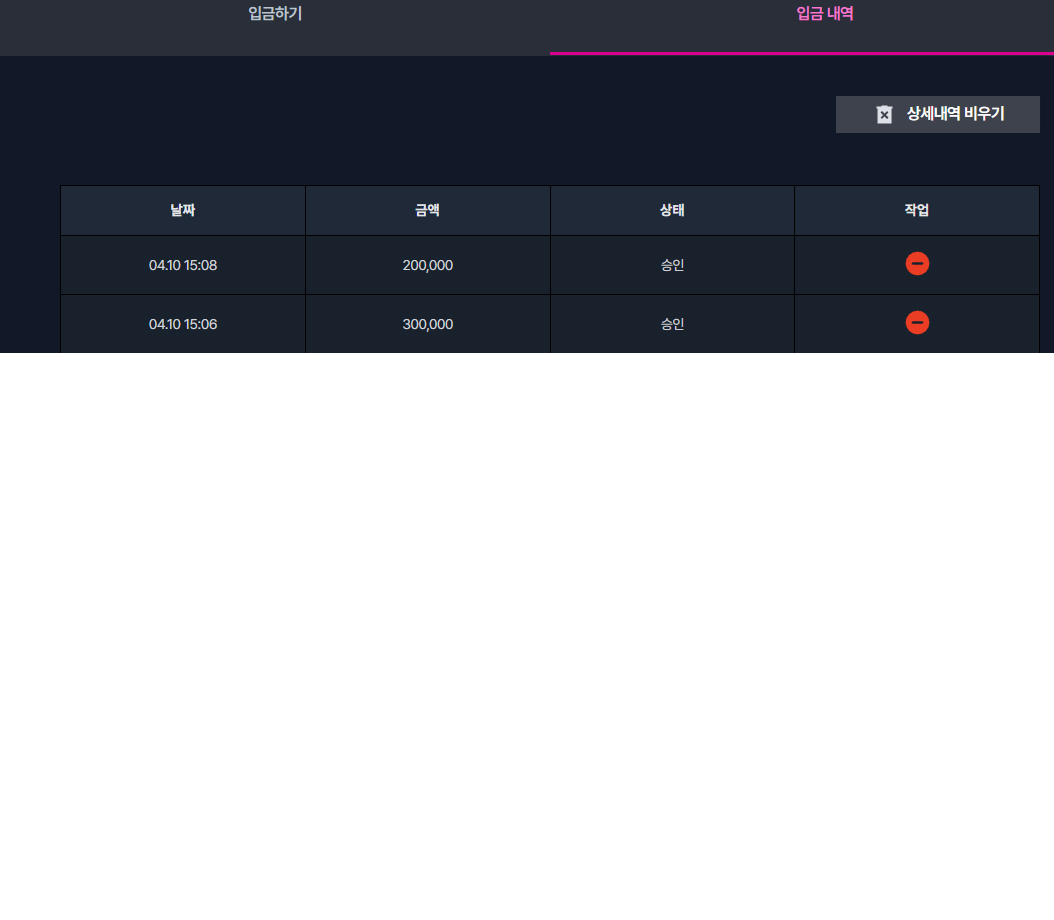Switch to the 입금하기 tab
Viewport: 1054px width, 920px height.
click(275, 13)
